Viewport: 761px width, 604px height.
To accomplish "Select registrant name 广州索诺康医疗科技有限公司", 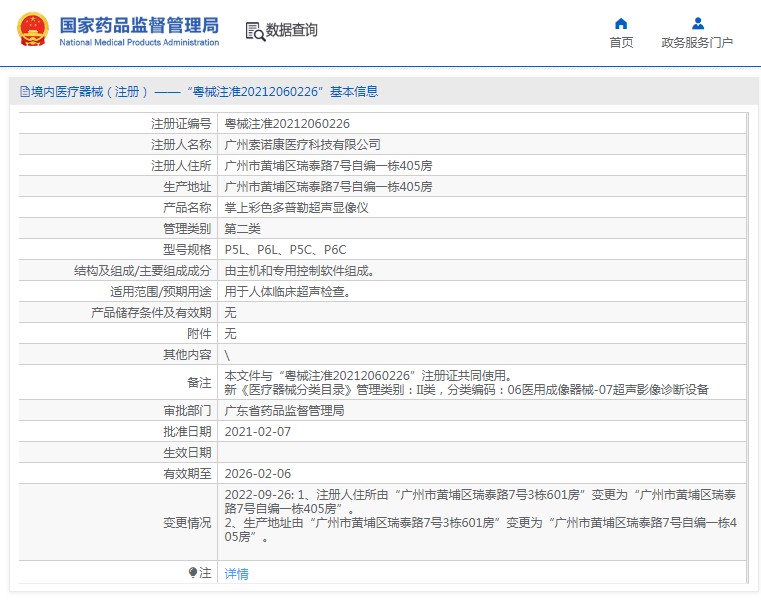I will (302, 145).
